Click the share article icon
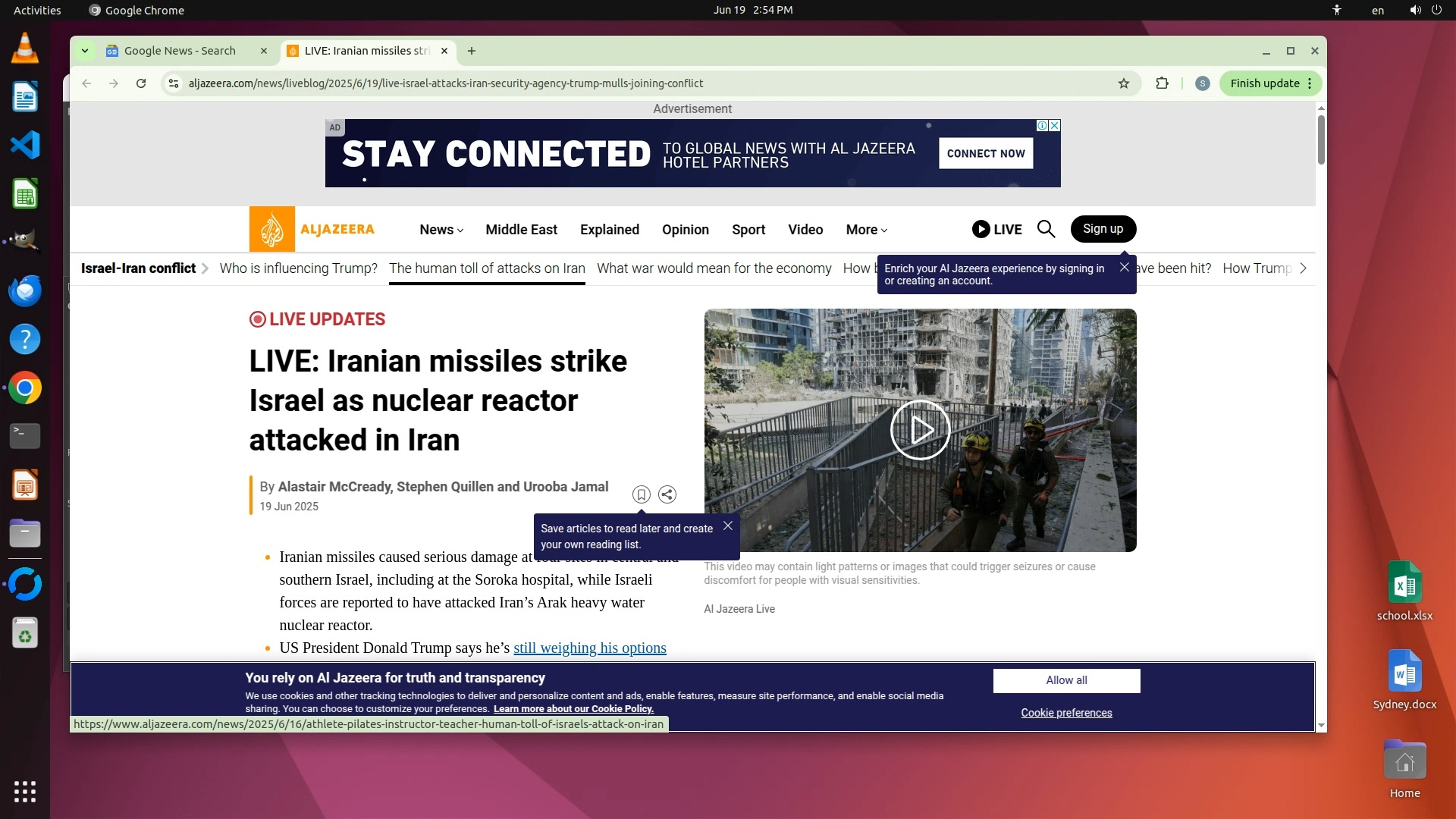1456x819 pixels. [x=667, y=494]
